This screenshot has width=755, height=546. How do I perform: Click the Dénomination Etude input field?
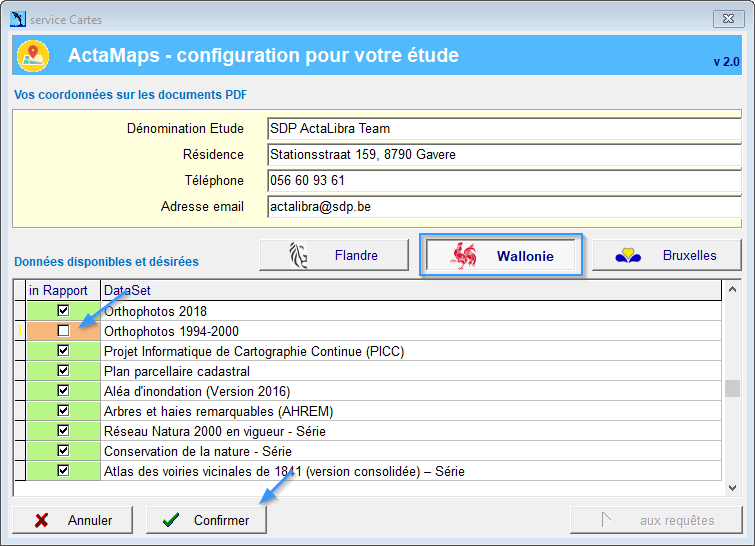[504, 129]
